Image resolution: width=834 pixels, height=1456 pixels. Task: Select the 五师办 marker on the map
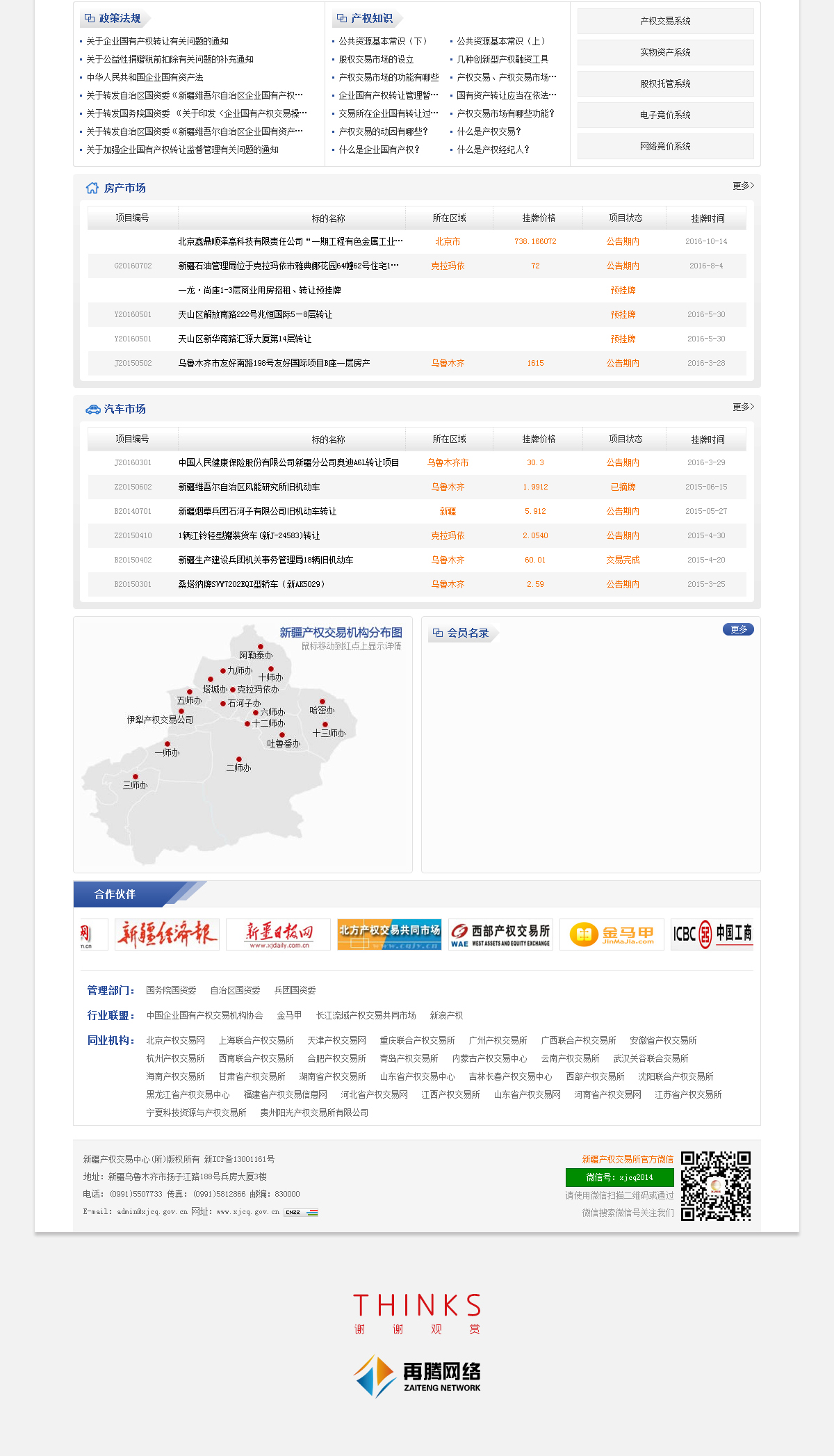point(190,692)
